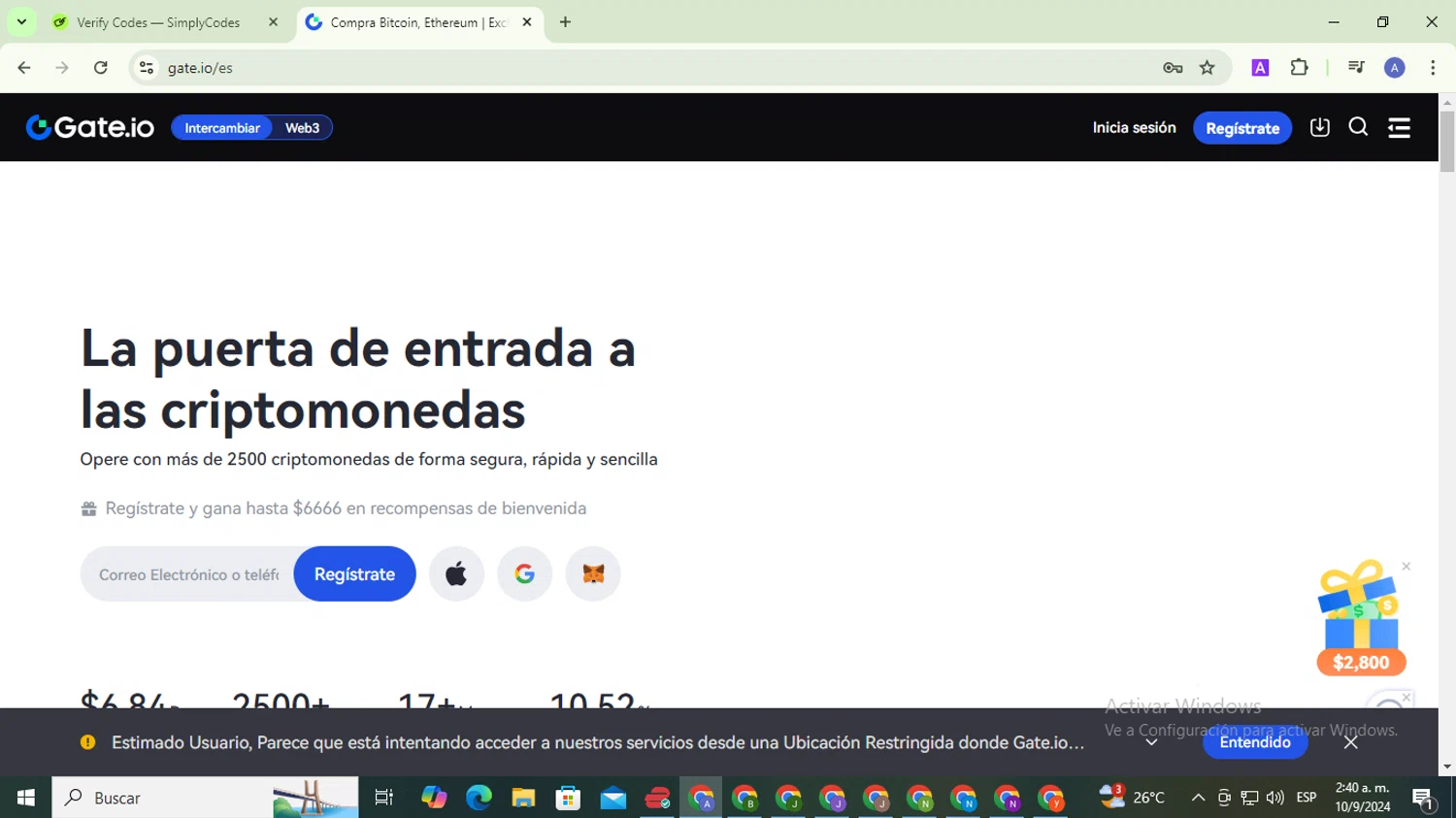Sign up with Google icon
The width and height of the screenshot is (1456, 818).
click(524, 574)
